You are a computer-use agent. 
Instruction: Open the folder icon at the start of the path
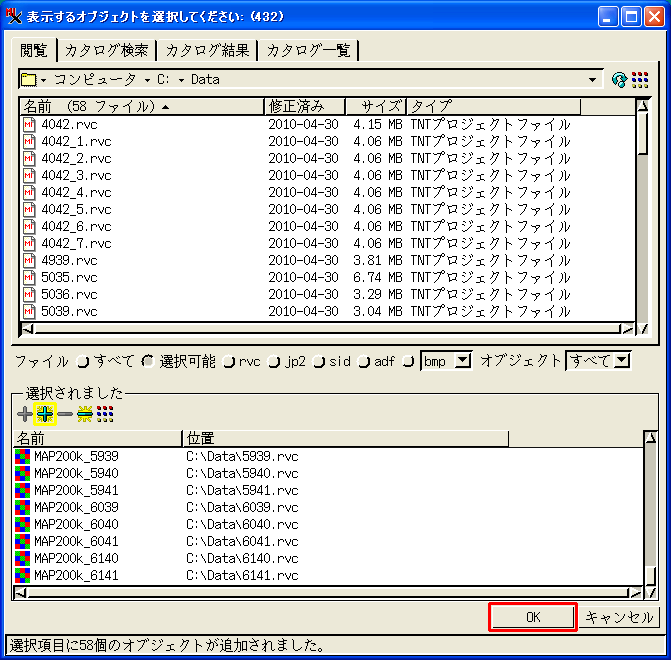coord(29,80)
